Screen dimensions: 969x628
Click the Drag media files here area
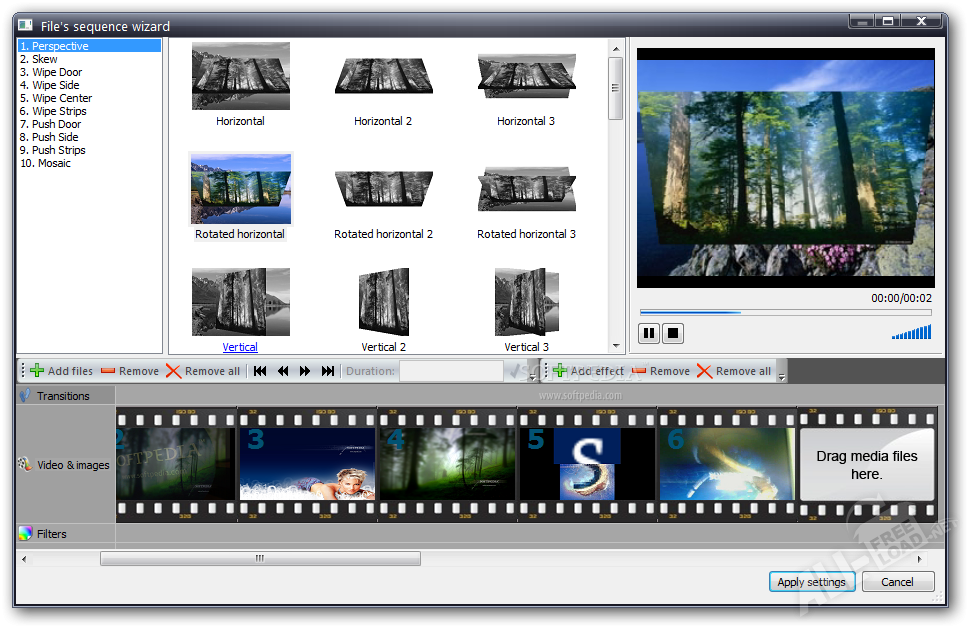point(866,464)
